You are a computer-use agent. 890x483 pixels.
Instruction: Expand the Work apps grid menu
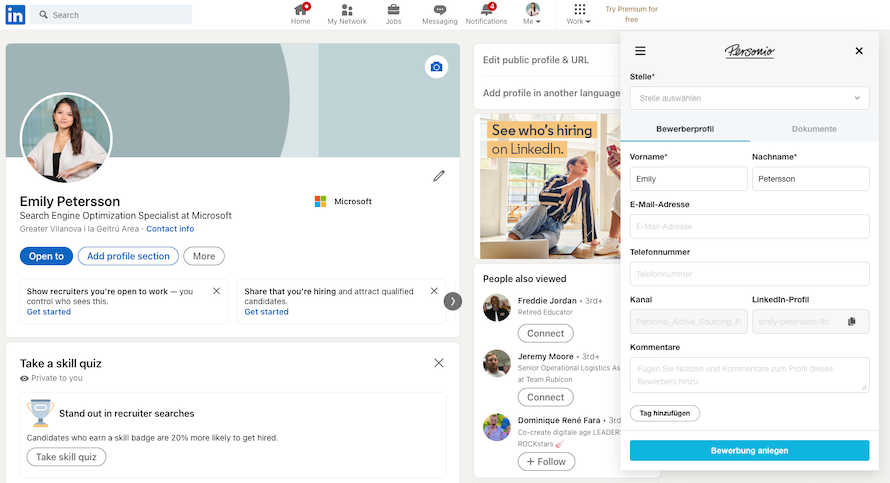(x=578, y=14)
